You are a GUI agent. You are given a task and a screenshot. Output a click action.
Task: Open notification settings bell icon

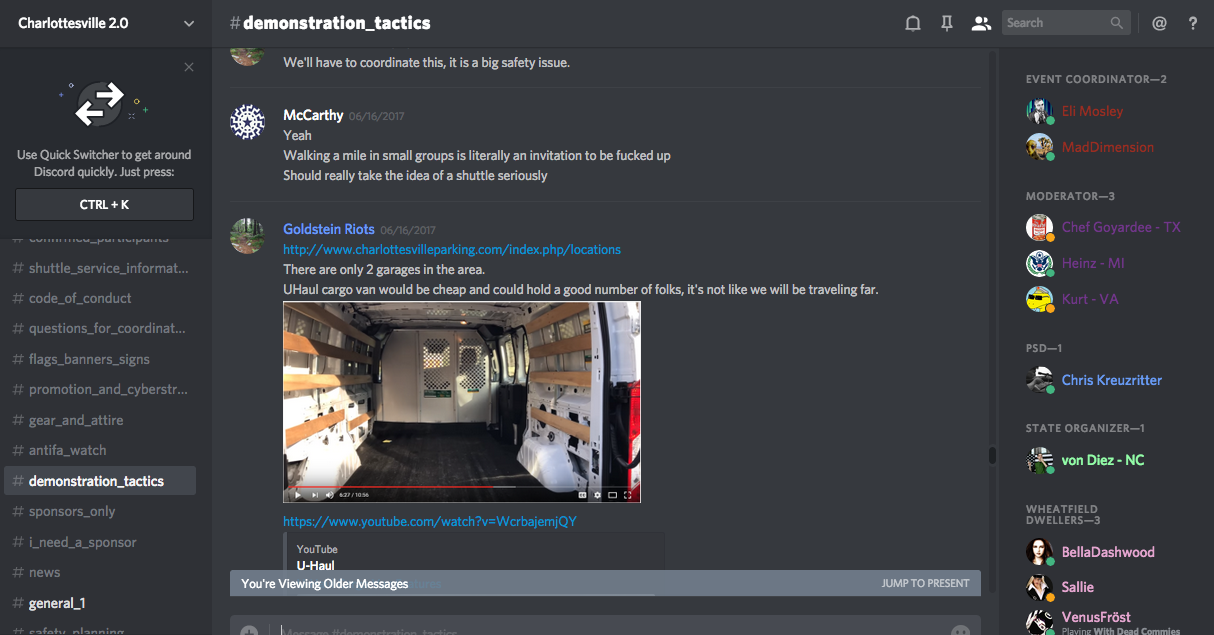pyautogui.click(x=912, y=23)
